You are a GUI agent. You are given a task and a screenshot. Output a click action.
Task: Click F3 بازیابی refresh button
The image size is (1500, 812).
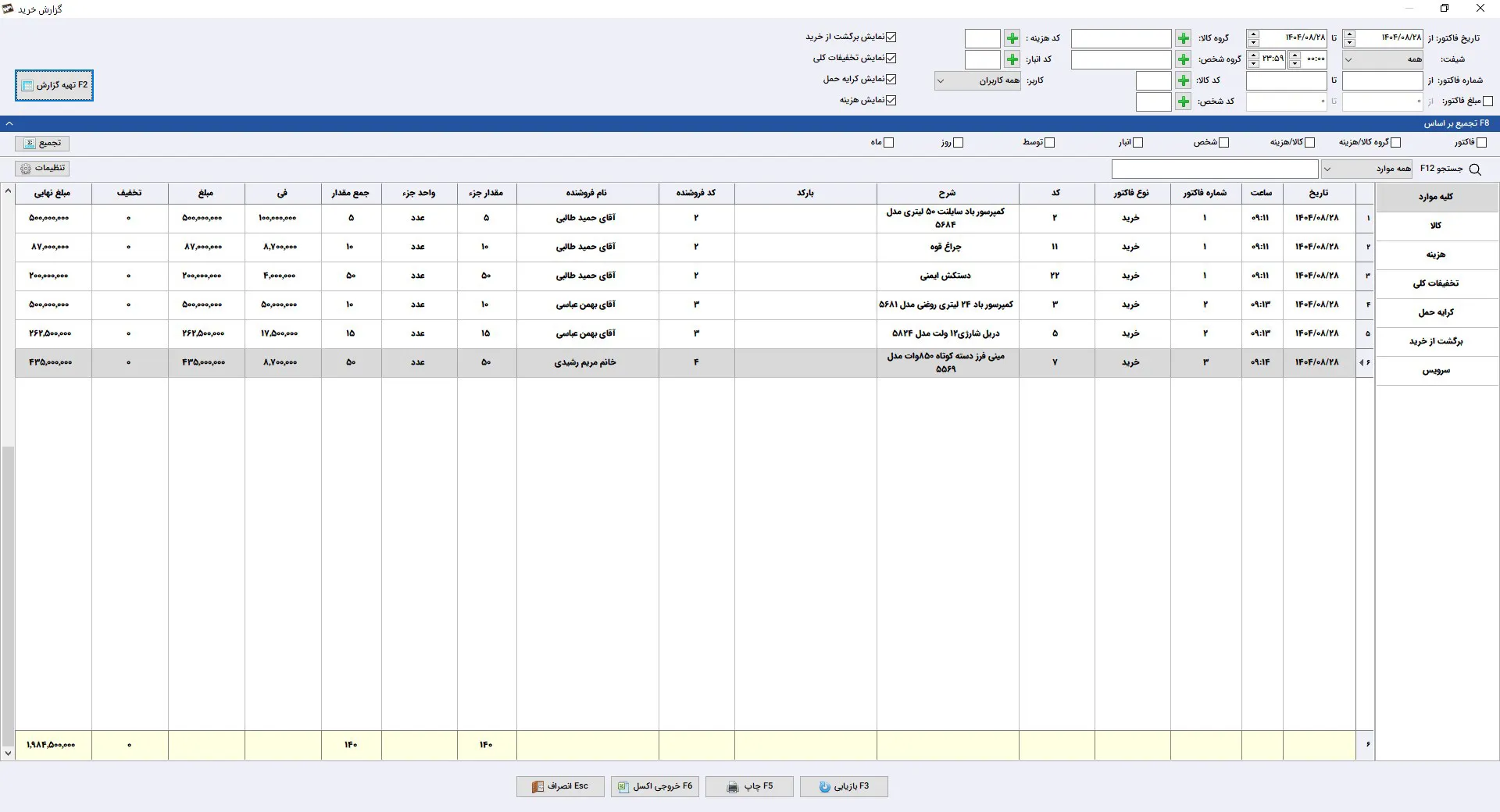pos(844,786)
